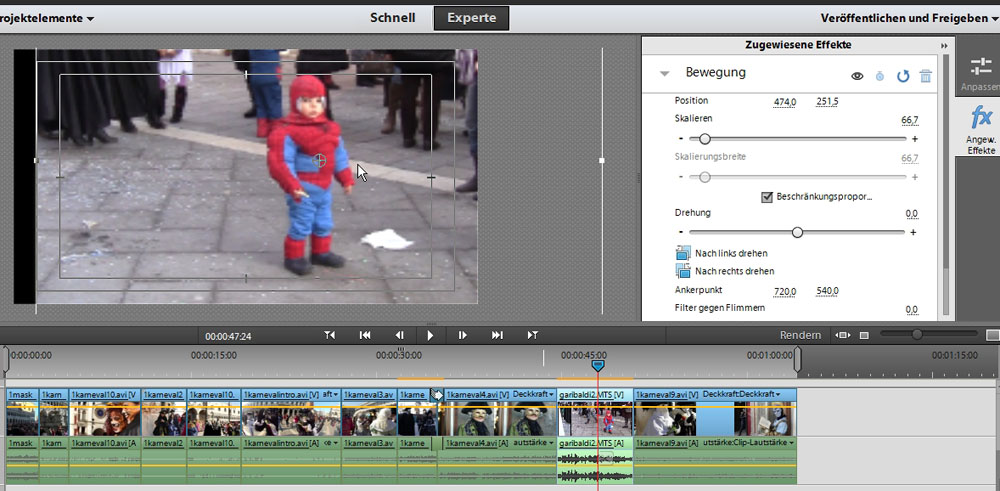Switch to the Schnell view tab
Viewport: 1000px width, 491px height.
393,18
